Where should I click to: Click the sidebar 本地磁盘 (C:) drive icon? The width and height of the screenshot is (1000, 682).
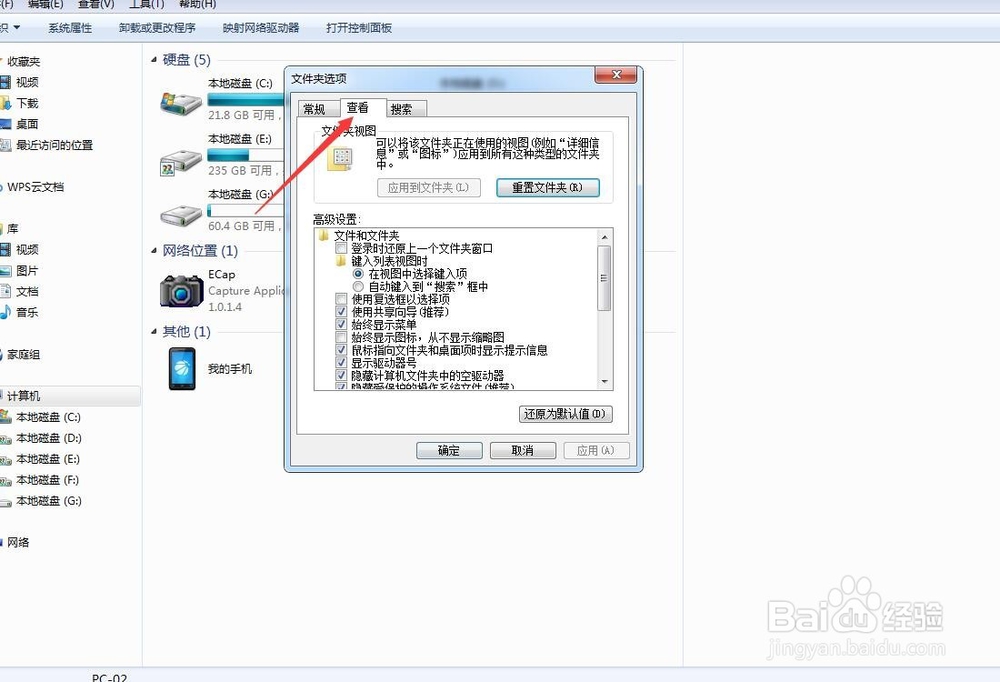click(5, 417)
